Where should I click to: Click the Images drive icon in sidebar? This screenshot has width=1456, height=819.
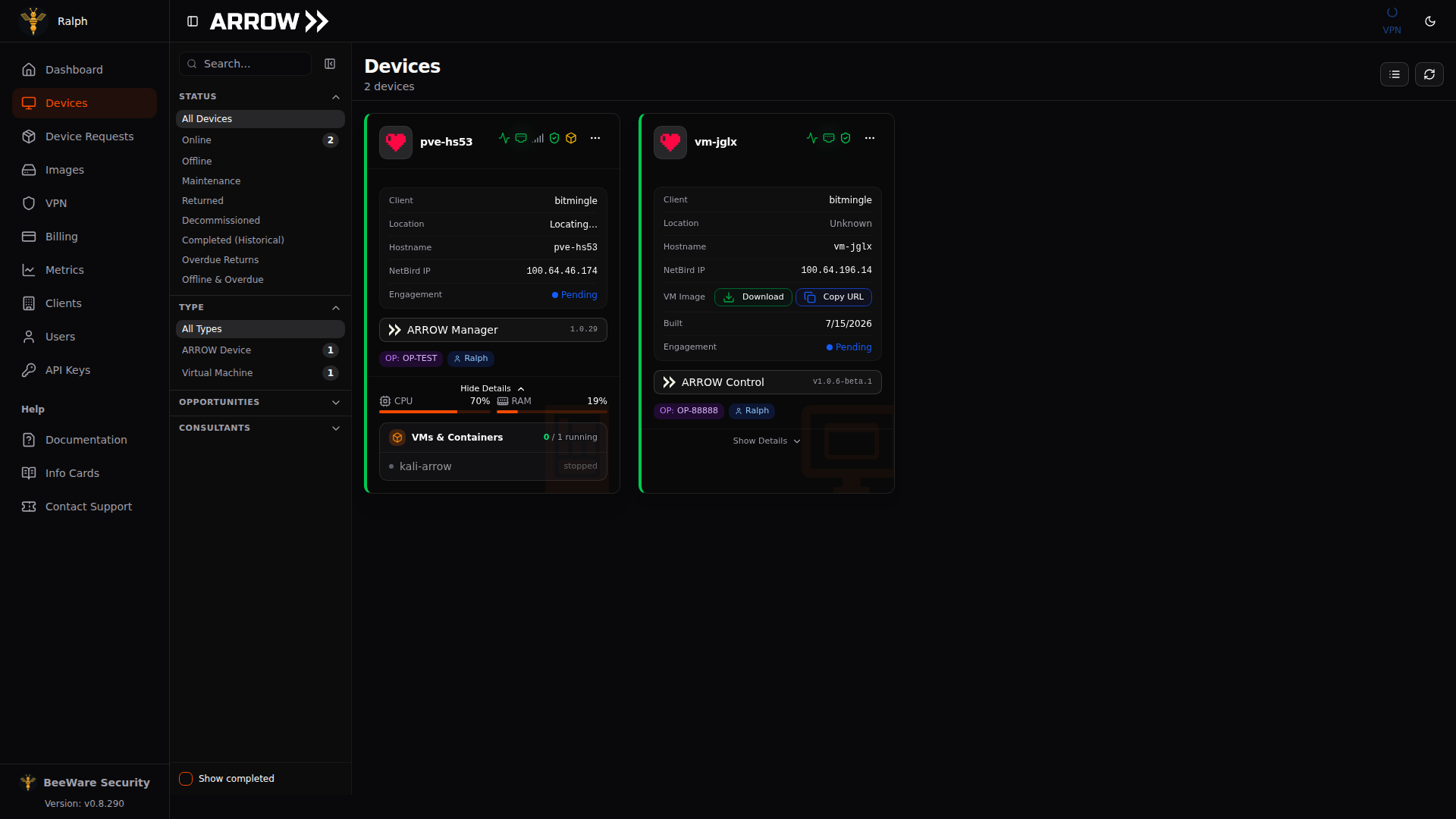[x=29, y=170]
